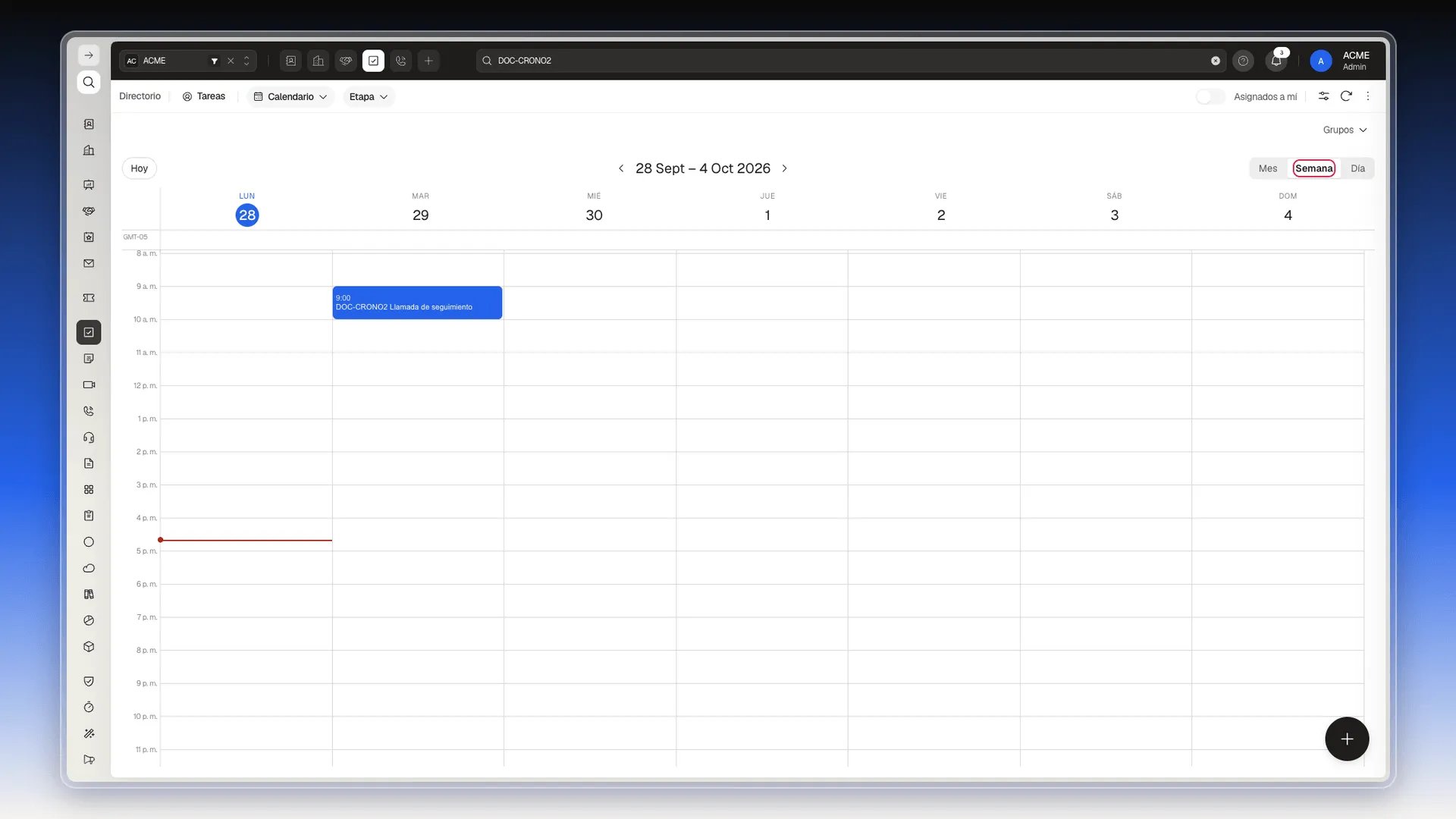The image size is (1456, 819).
Task: Expand the ACME workspace selector arrows
Action: pyautogui.click(x=246, y=61)
